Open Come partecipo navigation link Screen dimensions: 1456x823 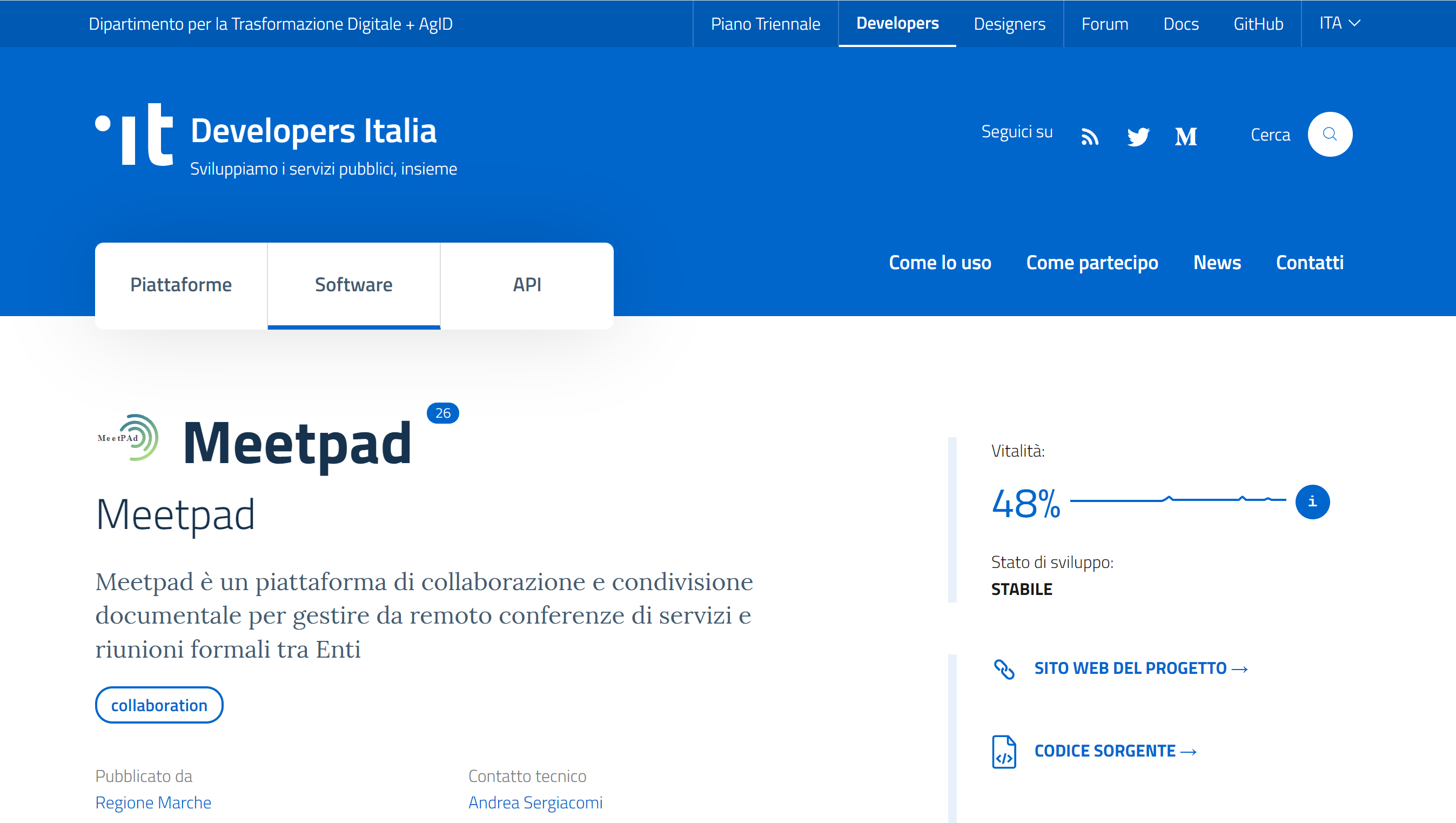coord(1092,263)
